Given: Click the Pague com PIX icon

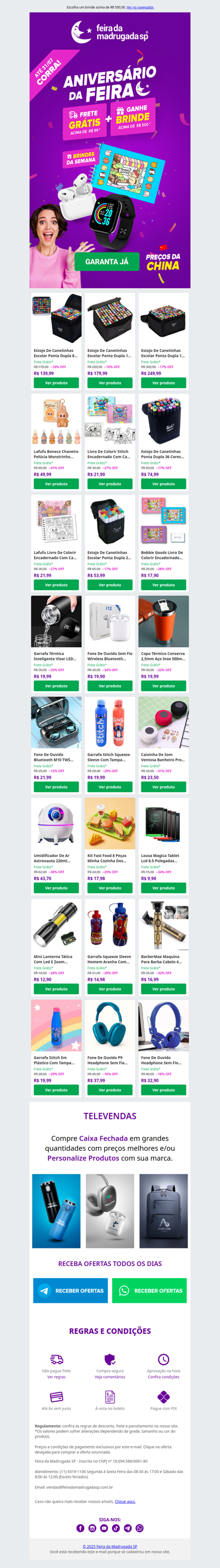Looking at the screenshot, I should coord(163,1396).
